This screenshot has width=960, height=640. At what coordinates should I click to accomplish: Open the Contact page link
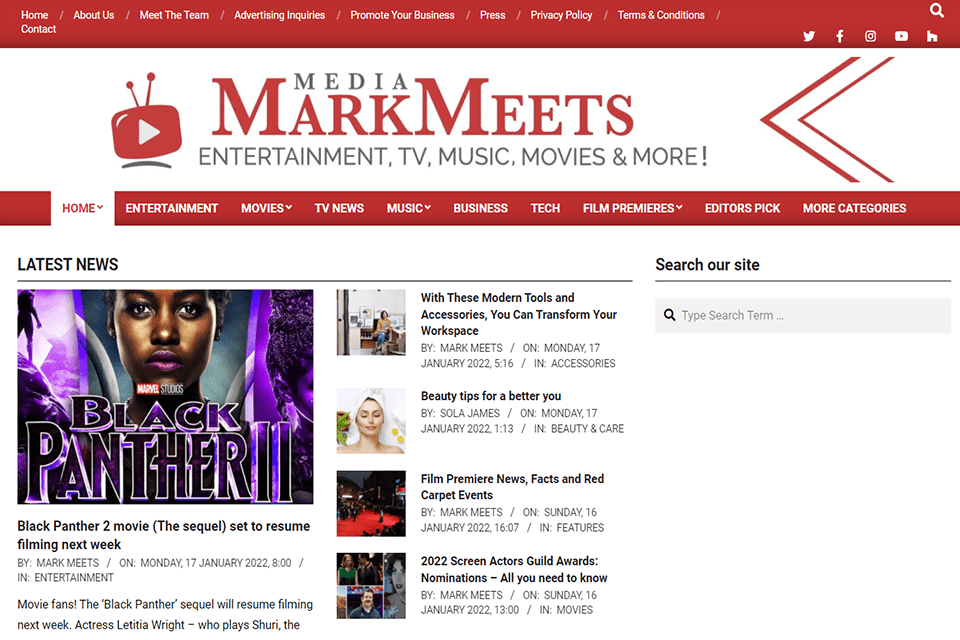click(x=39, y=29)
